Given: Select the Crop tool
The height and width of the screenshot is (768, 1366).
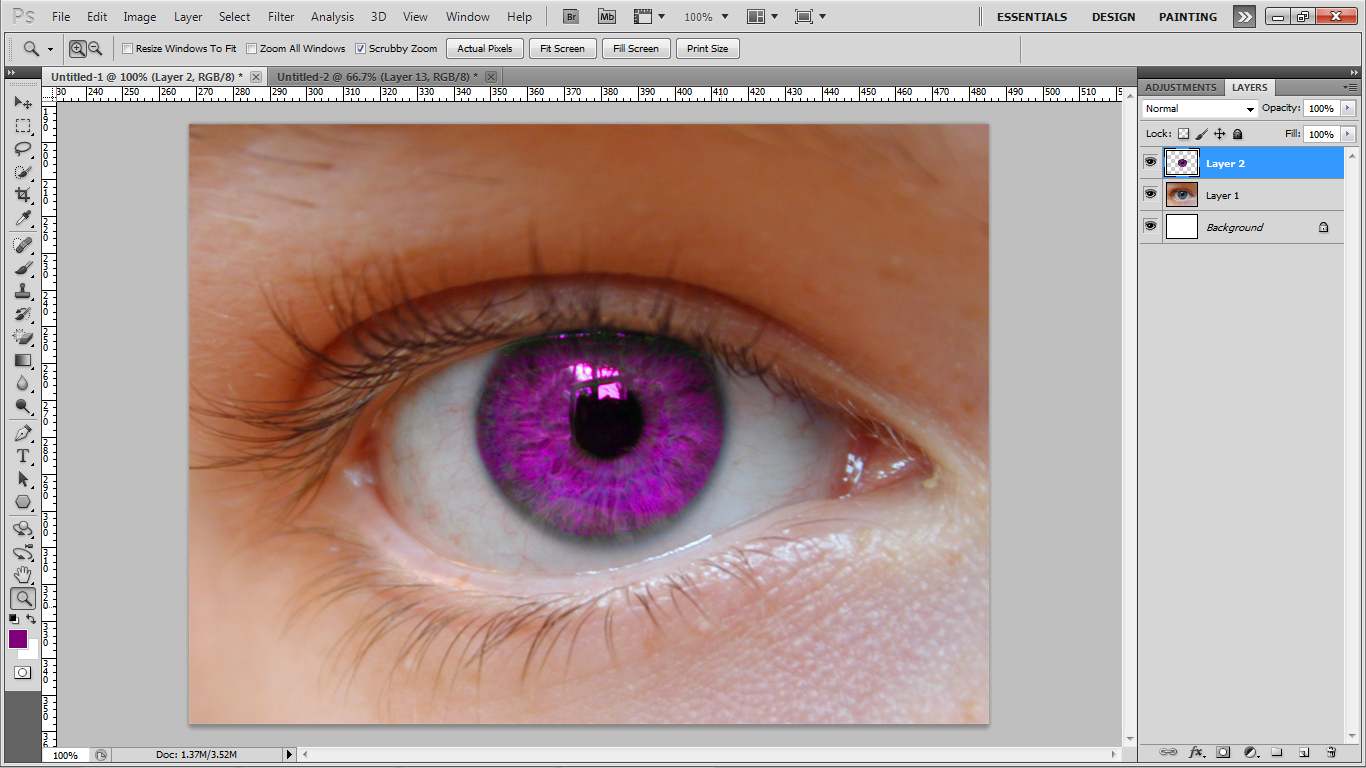Looking at the screenshot, I should tap(22, 196).
